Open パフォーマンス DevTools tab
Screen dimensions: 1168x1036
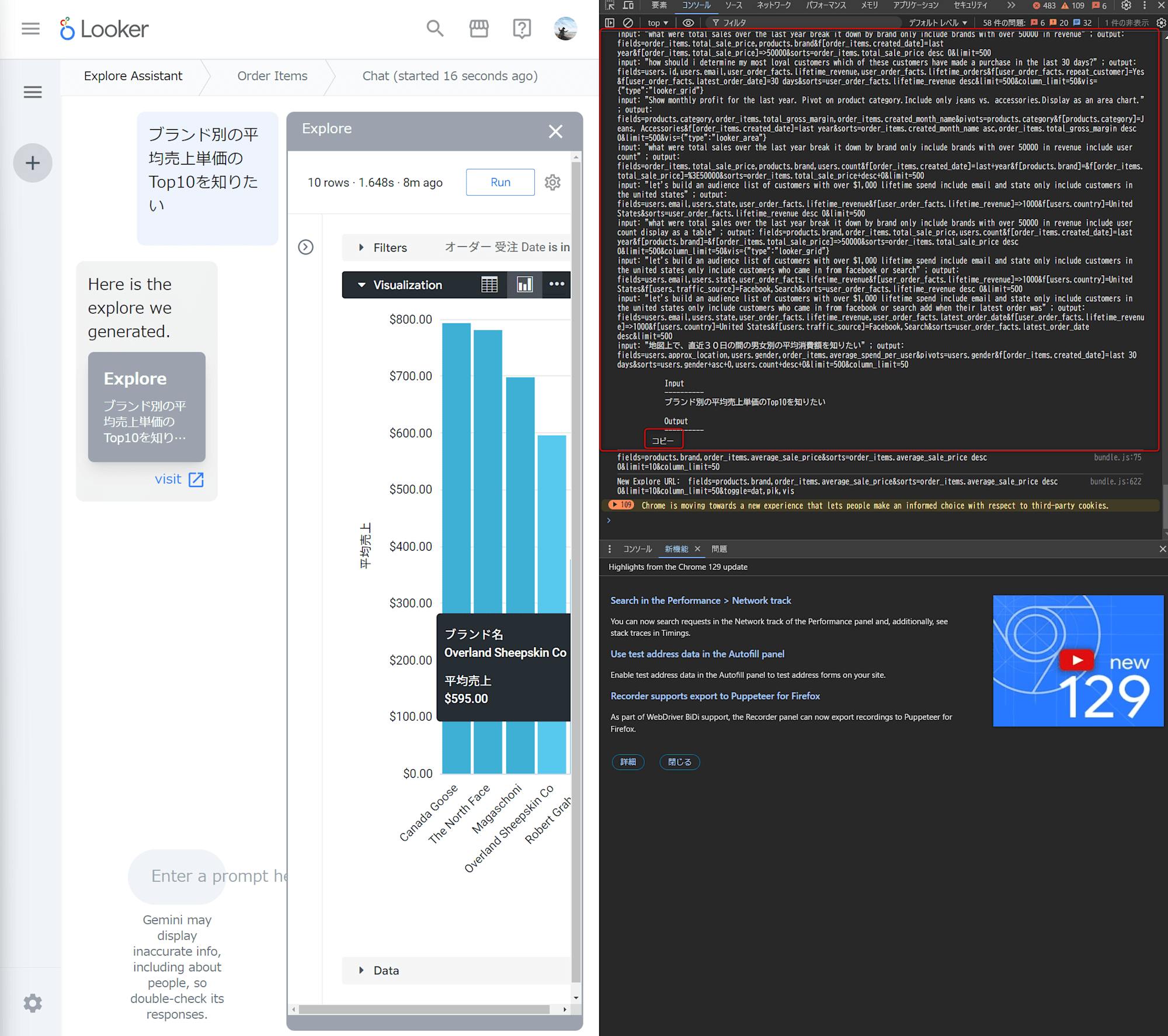[826, 5]
